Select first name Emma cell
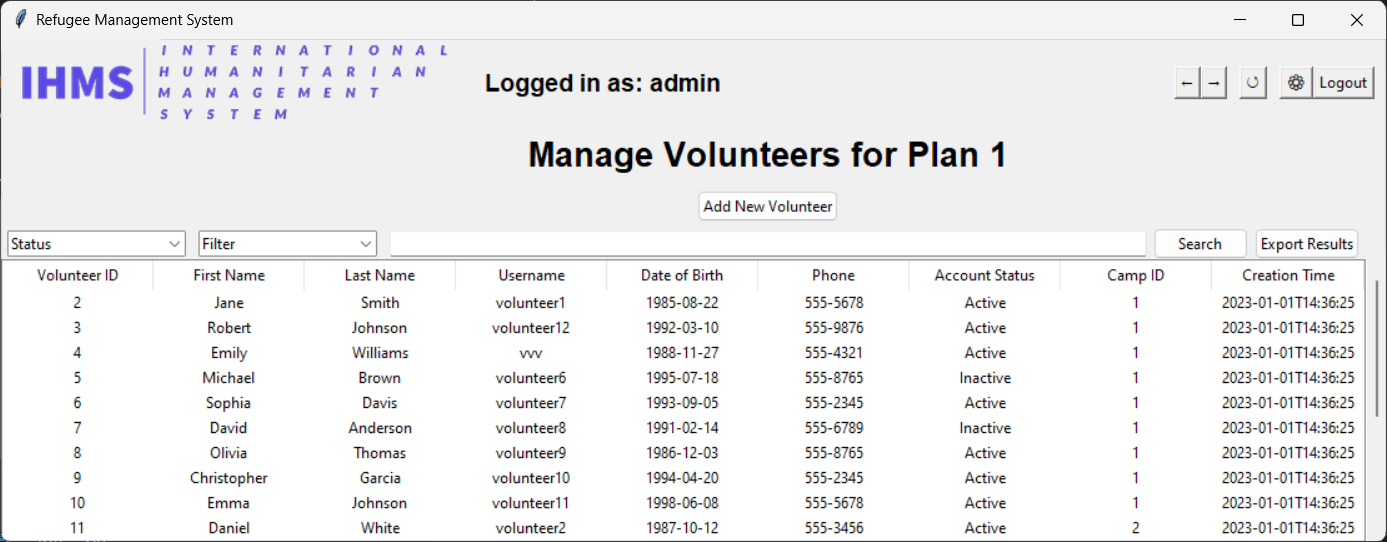Image resolution: width=1387 pixels, height=542 pixels. [229, 503]
